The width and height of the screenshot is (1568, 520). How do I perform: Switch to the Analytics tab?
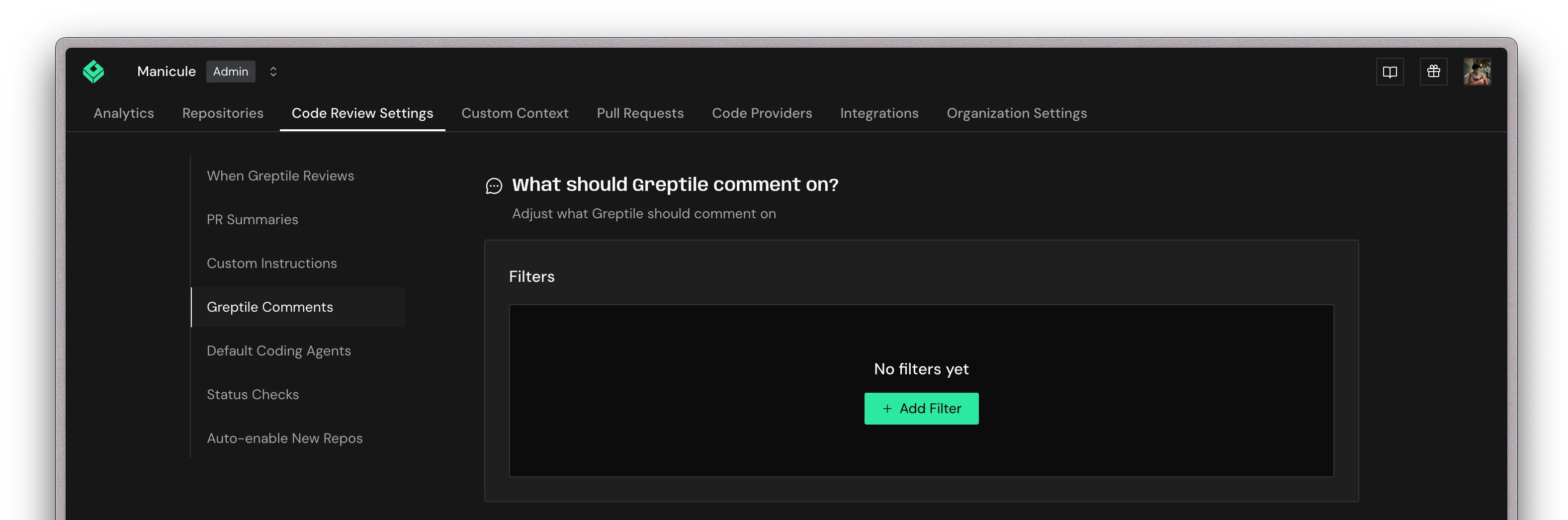(124, 113)
